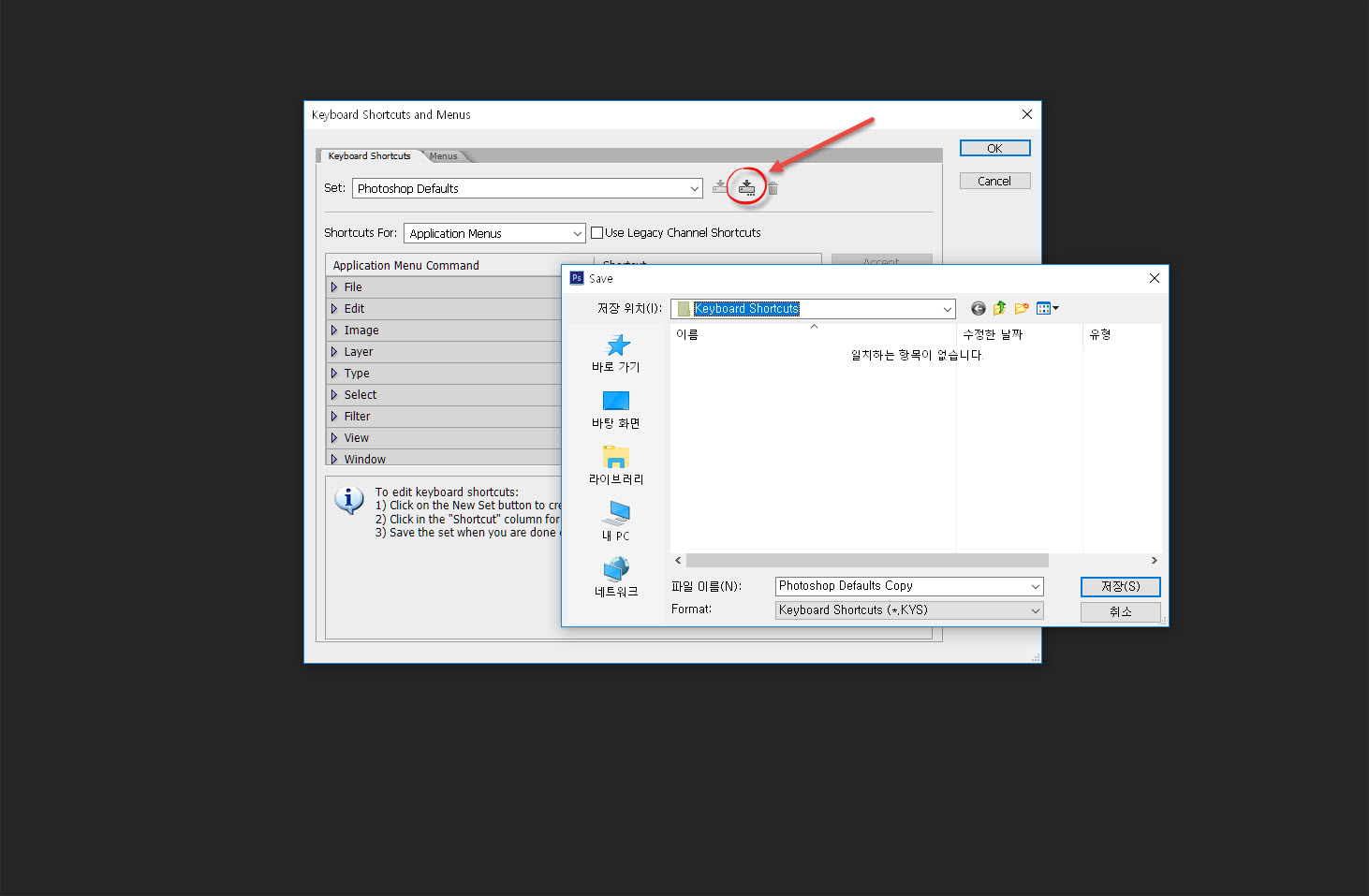
Task: Click the Ps icon in the Save title bar
Action: point(577,278)
